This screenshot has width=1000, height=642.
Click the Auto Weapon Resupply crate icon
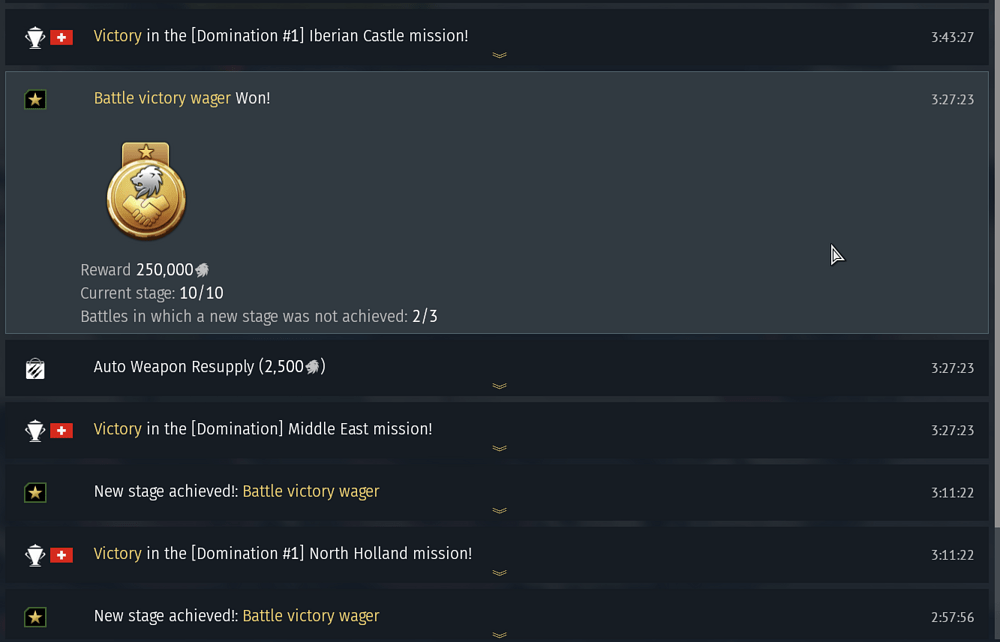pyautogui.click(x=35, y=367)
